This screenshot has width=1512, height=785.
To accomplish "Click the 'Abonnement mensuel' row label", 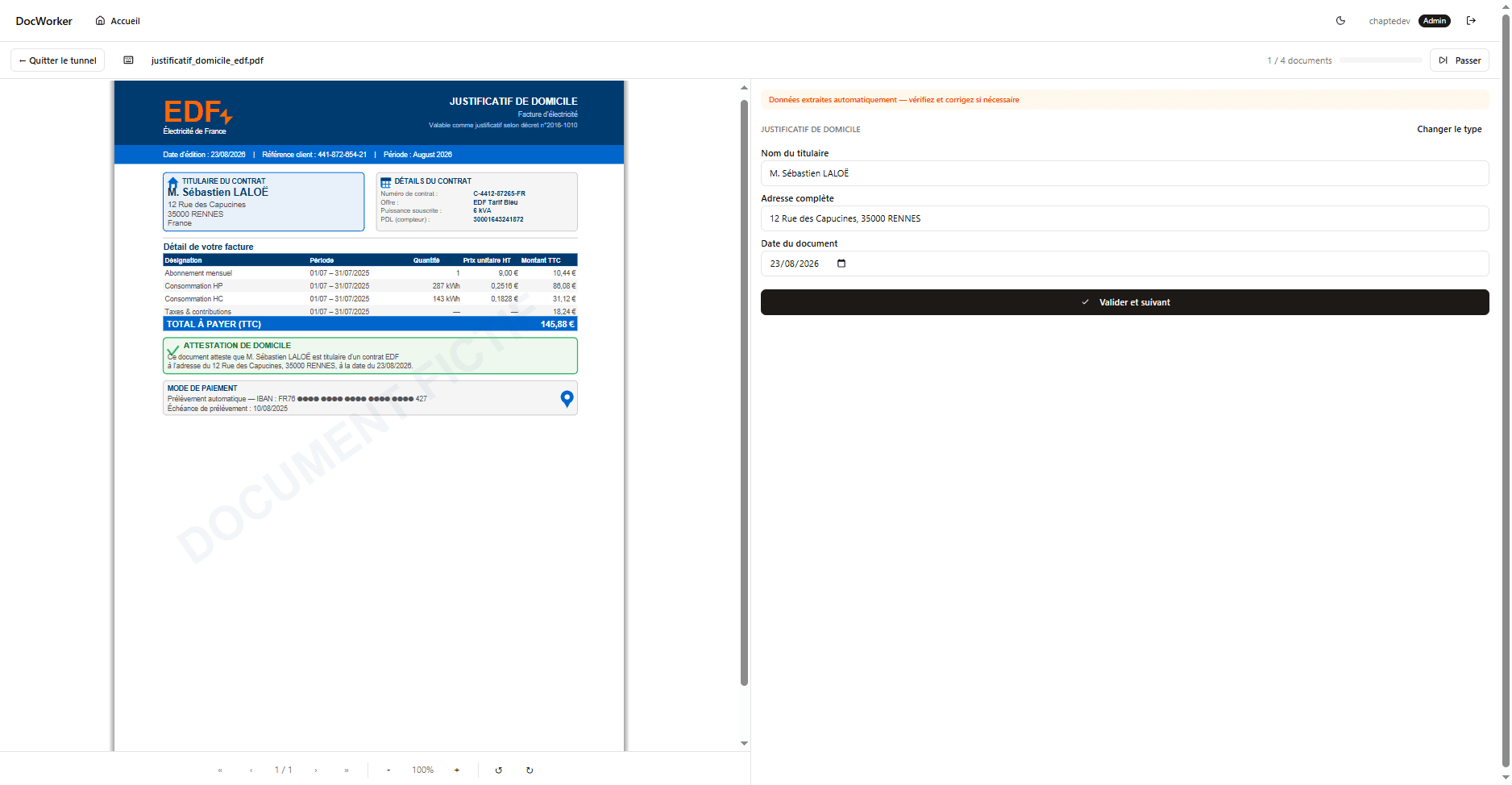I will 198,273.
